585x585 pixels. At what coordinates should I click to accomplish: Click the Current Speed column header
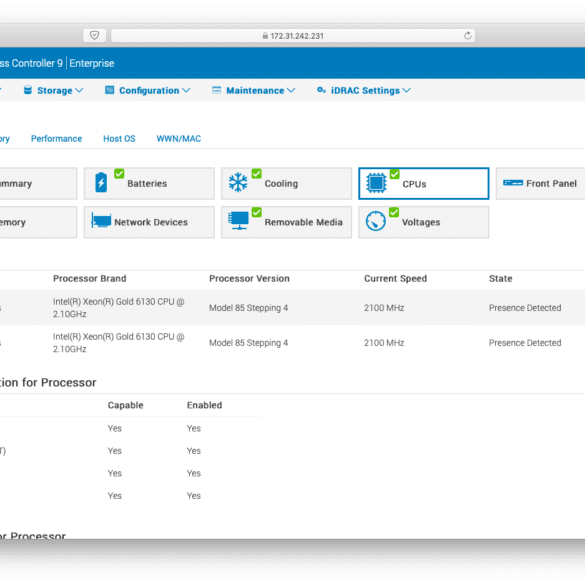click(395, 278)
